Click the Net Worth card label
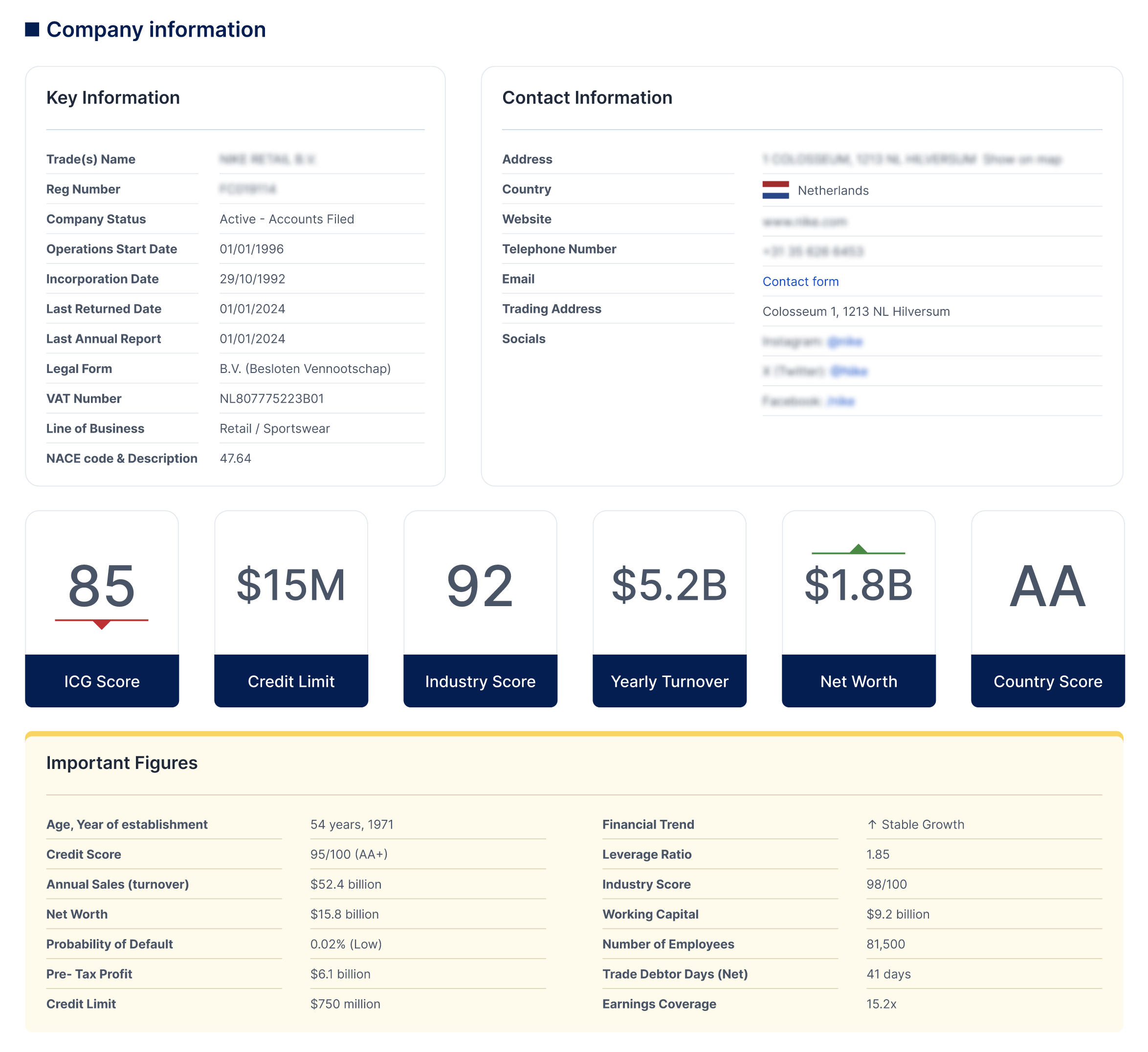Screen dimensions: 1148x1052 point(858,681)
